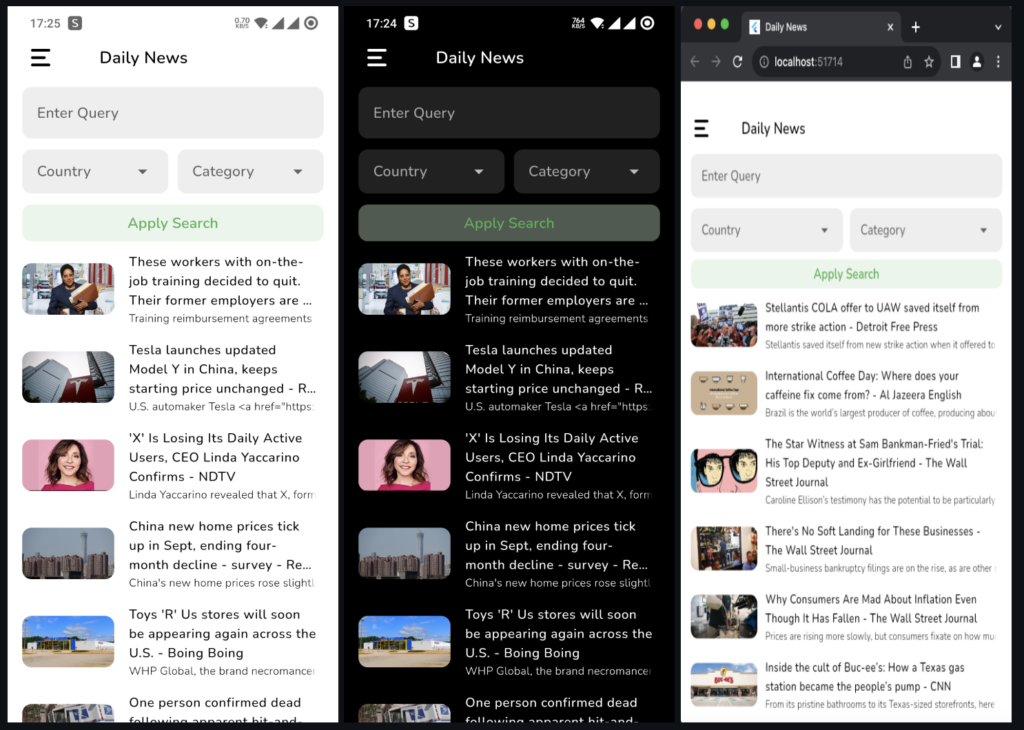Click Apply Search in browser page
The height and width of the screenshot is (730, 1024).
[846, 274]
